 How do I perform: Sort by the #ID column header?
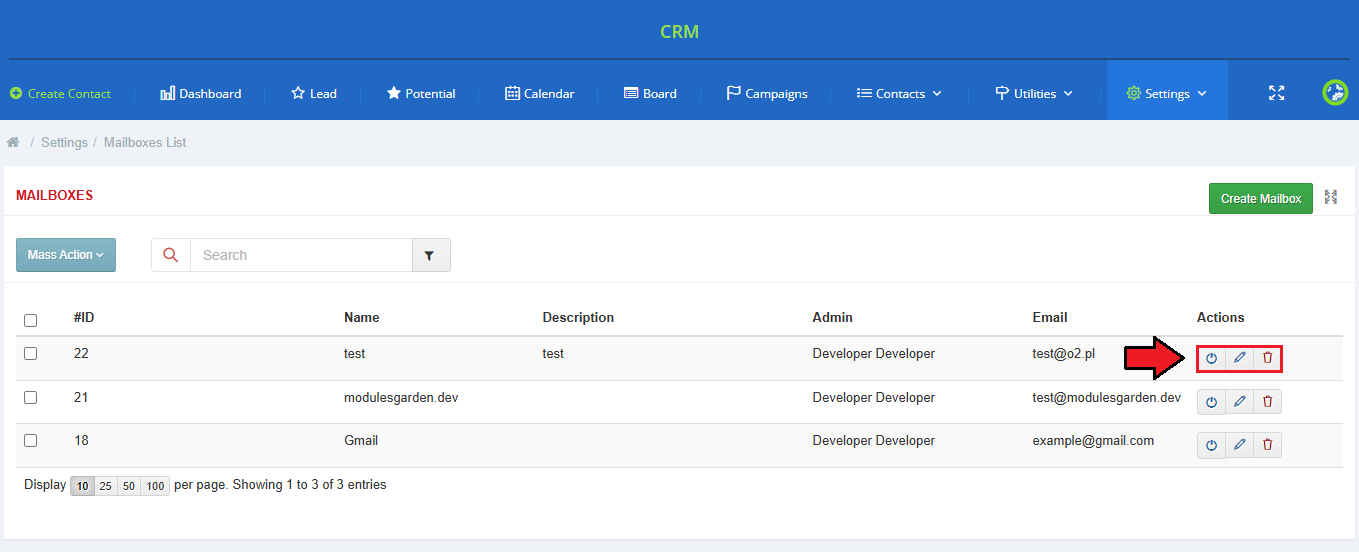(84, 317)
